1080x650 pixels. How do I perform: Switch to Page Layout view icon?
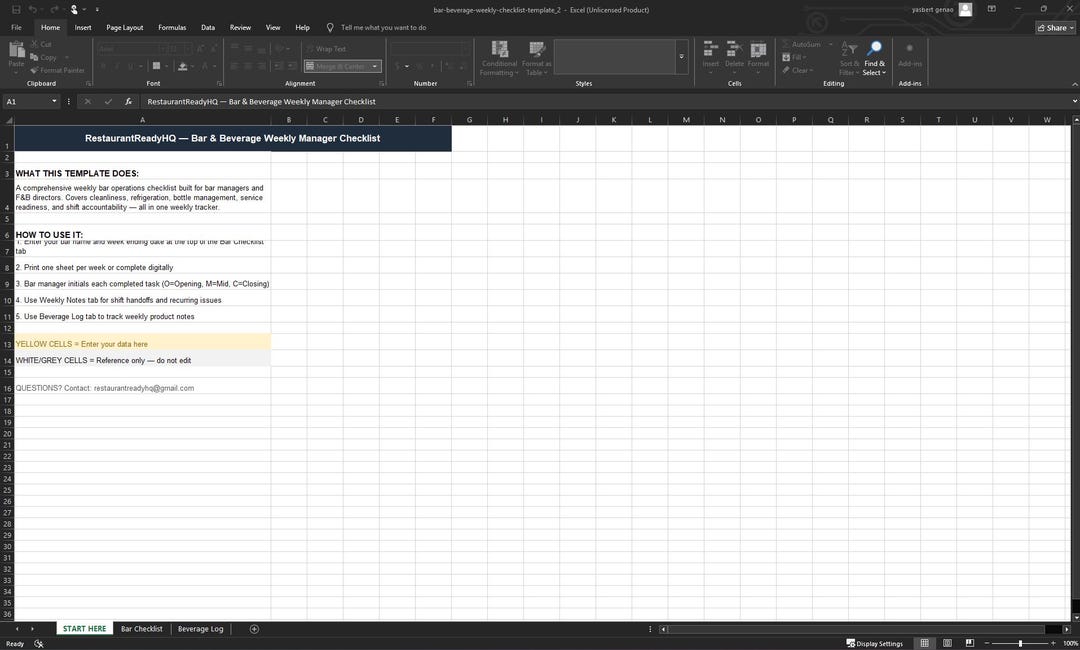pos(947,643)
